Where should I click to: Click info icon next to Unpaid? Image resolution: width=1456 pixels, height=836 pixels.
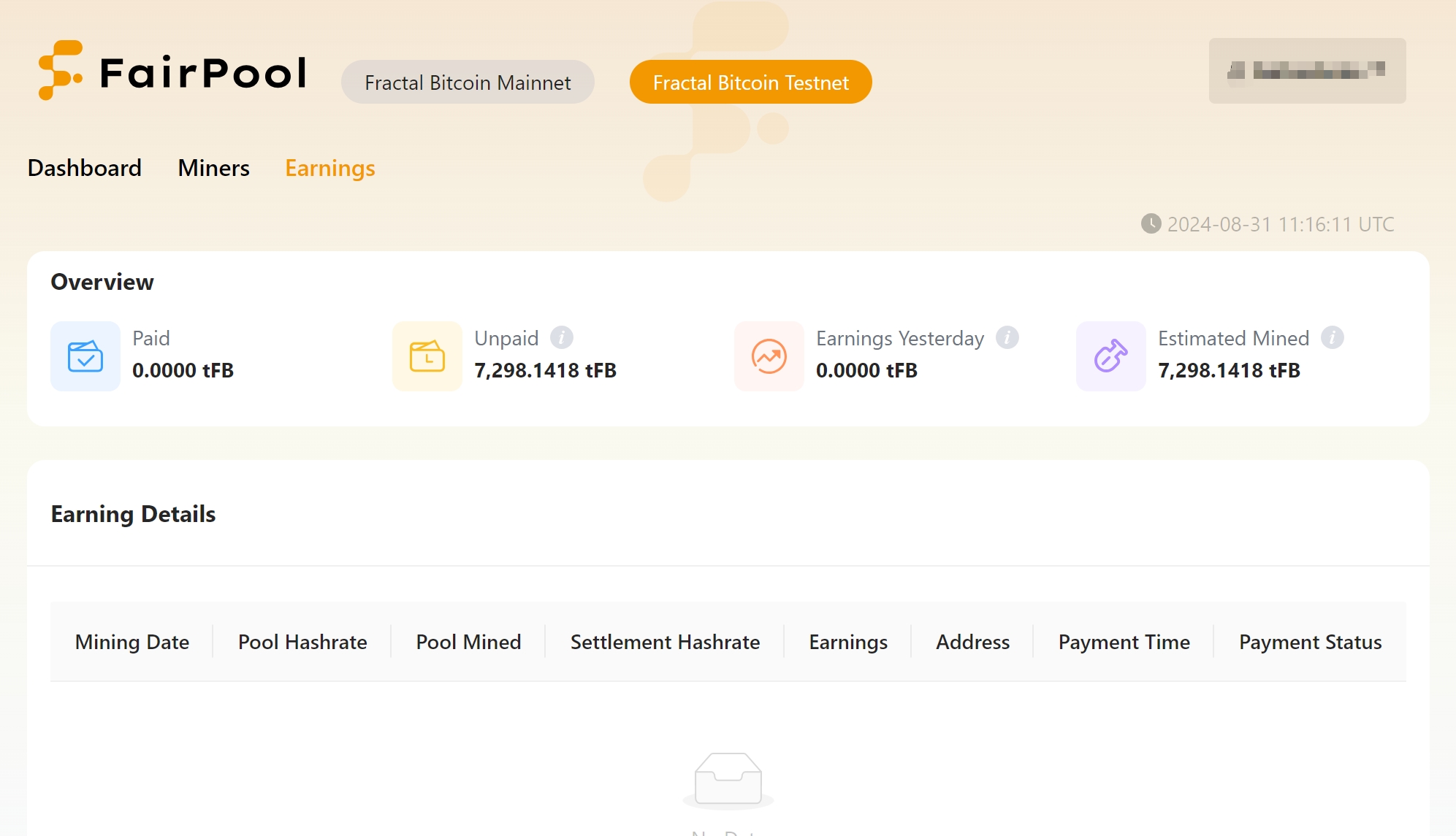[561, 338]
